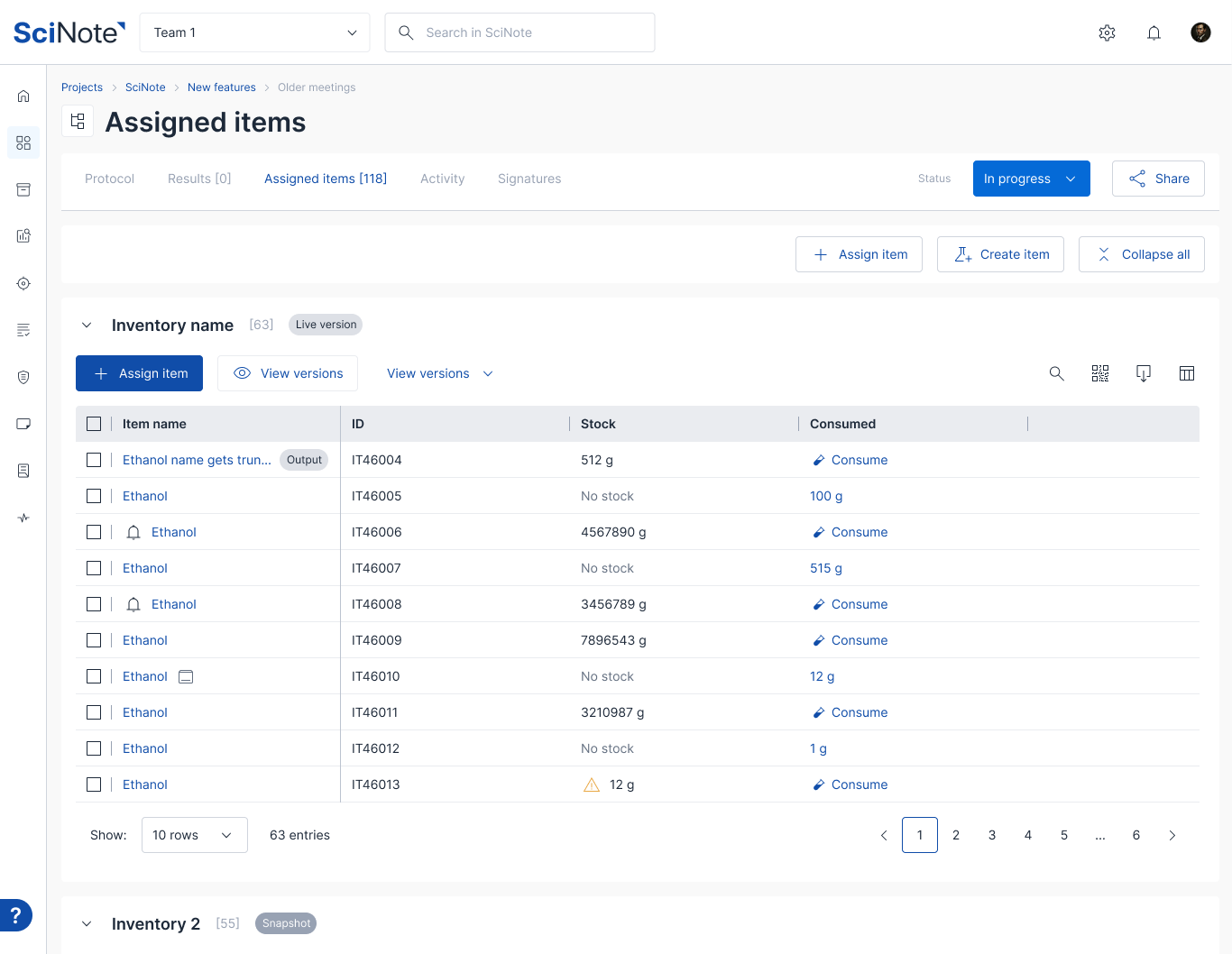Click the reminder bell on IT46006 row

(x=133, y=532)
